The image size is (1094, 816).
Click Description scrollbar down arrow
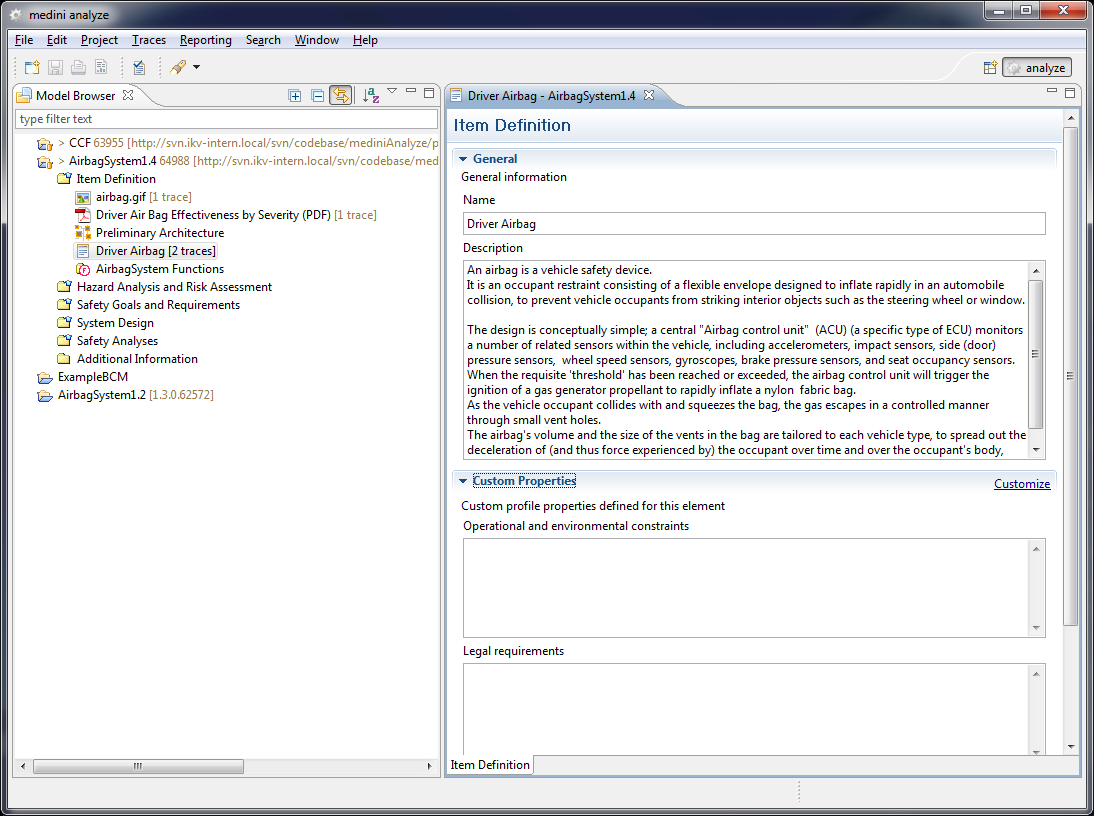[1036, 451]
